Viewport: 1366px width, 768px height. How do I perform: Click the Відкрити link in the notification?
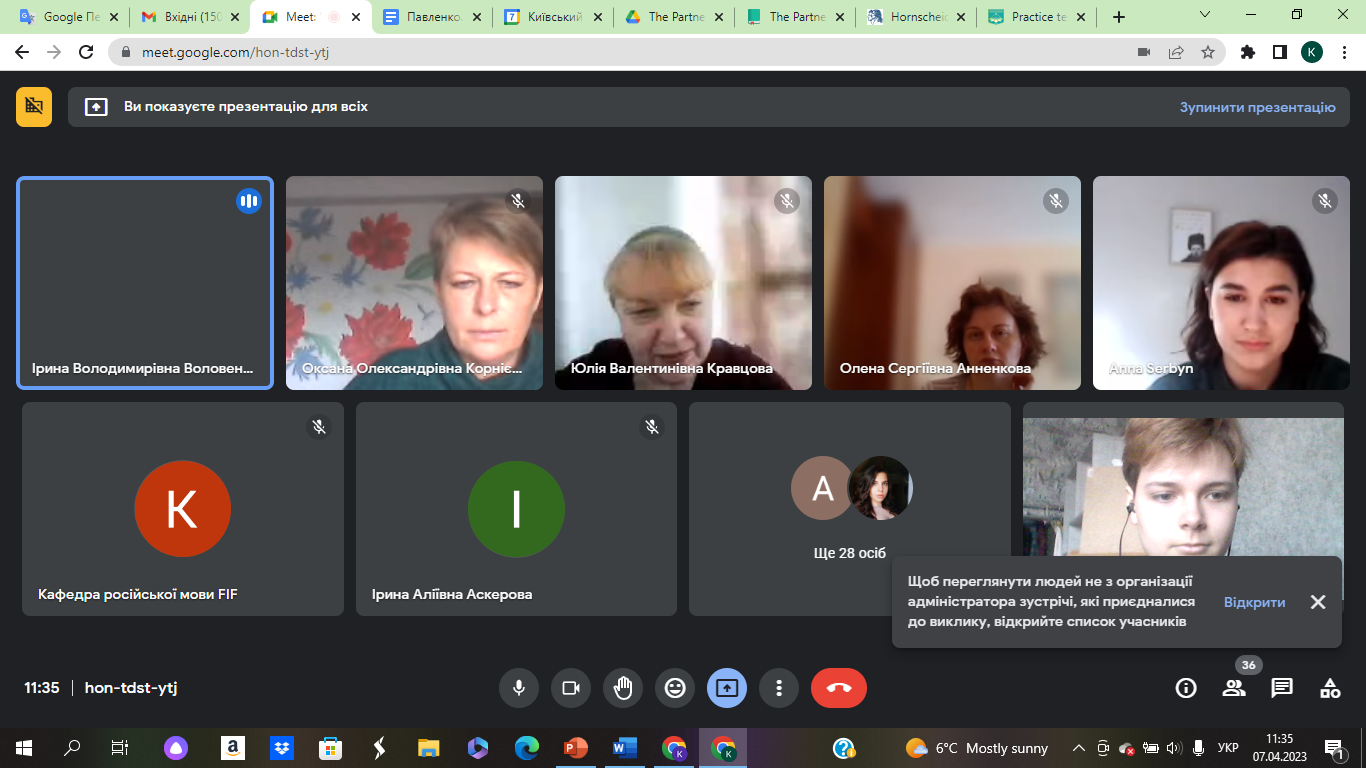[x=1254, y=602]
